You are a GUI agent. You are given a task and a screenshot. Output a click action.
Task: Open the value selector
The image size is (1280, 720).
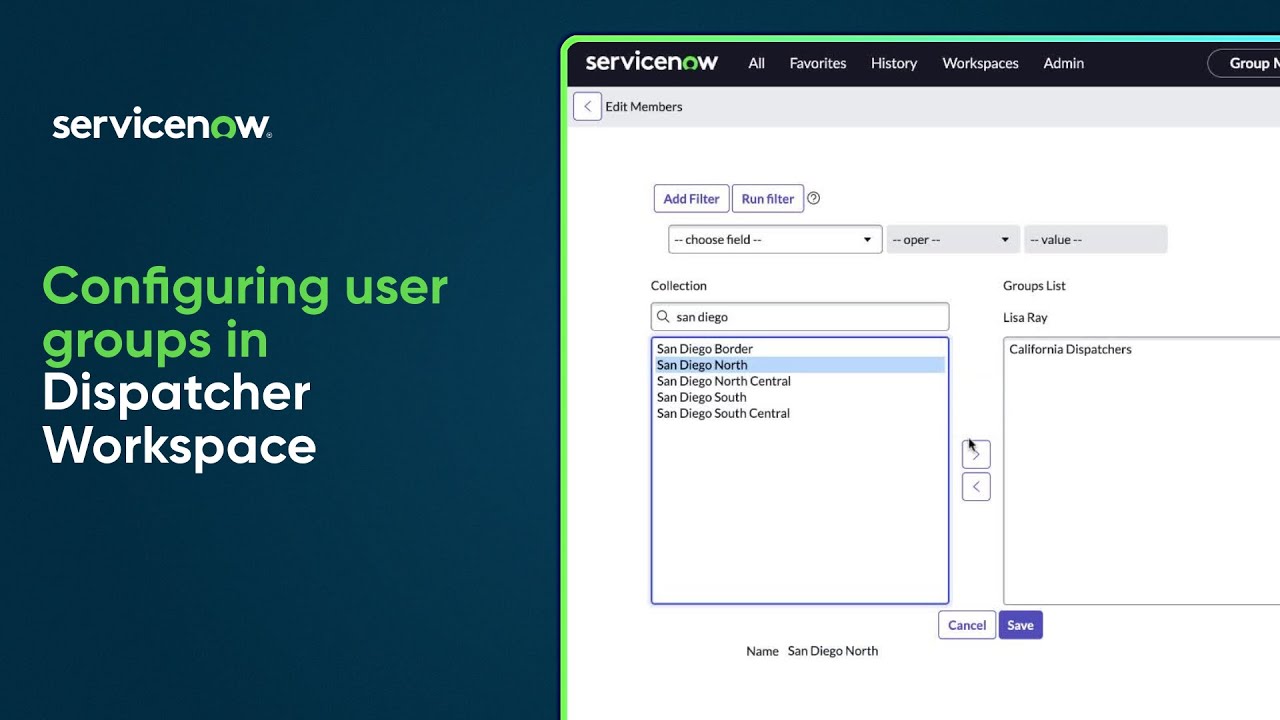coord(1095,239)
